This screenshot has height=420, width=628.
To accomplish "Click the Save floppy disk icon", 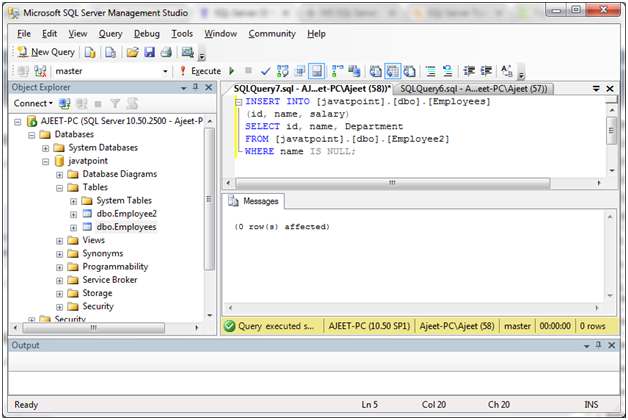I will coord(149,52).
